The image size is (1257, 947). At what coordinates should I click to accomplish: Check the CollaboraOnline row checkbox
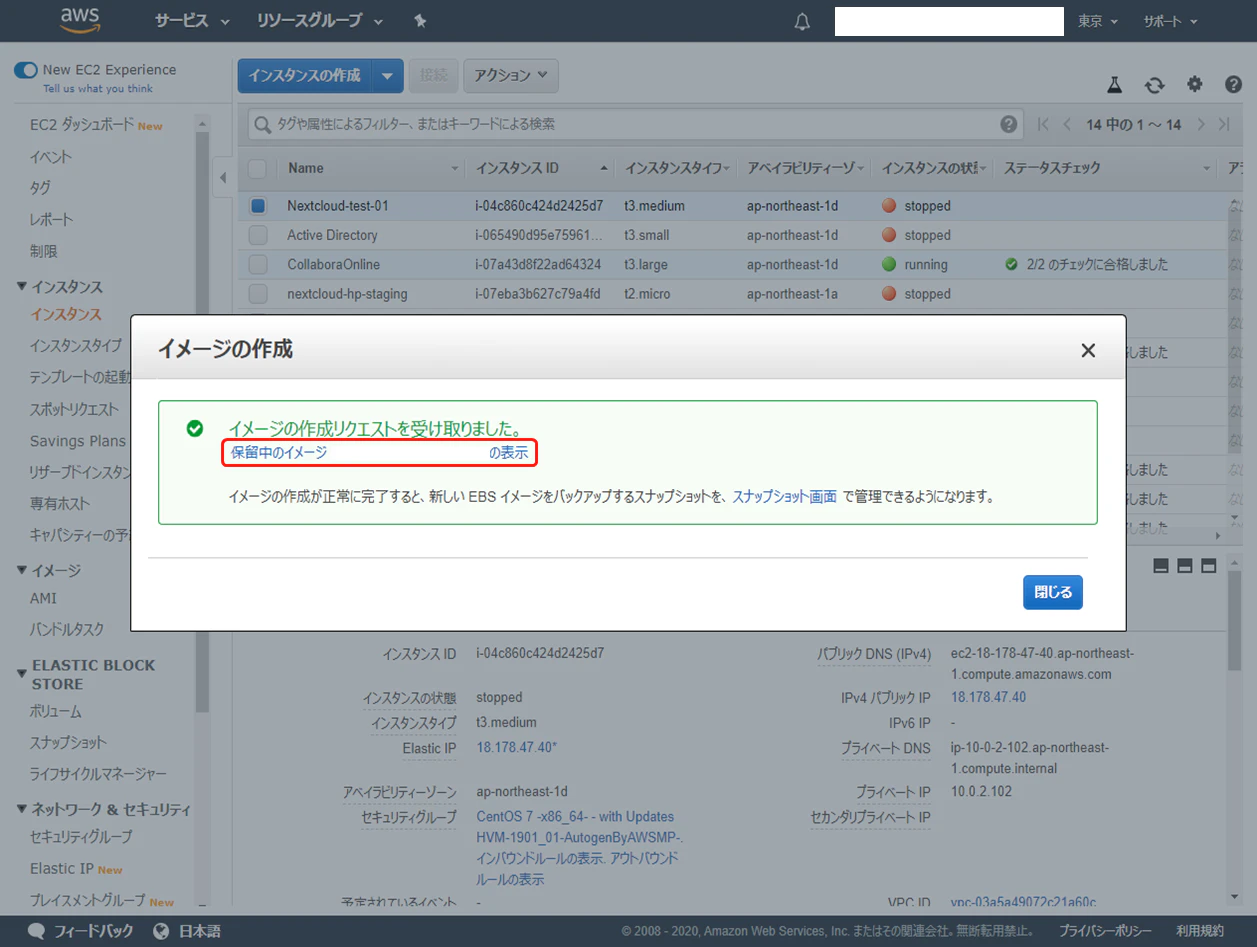[258, 265]
